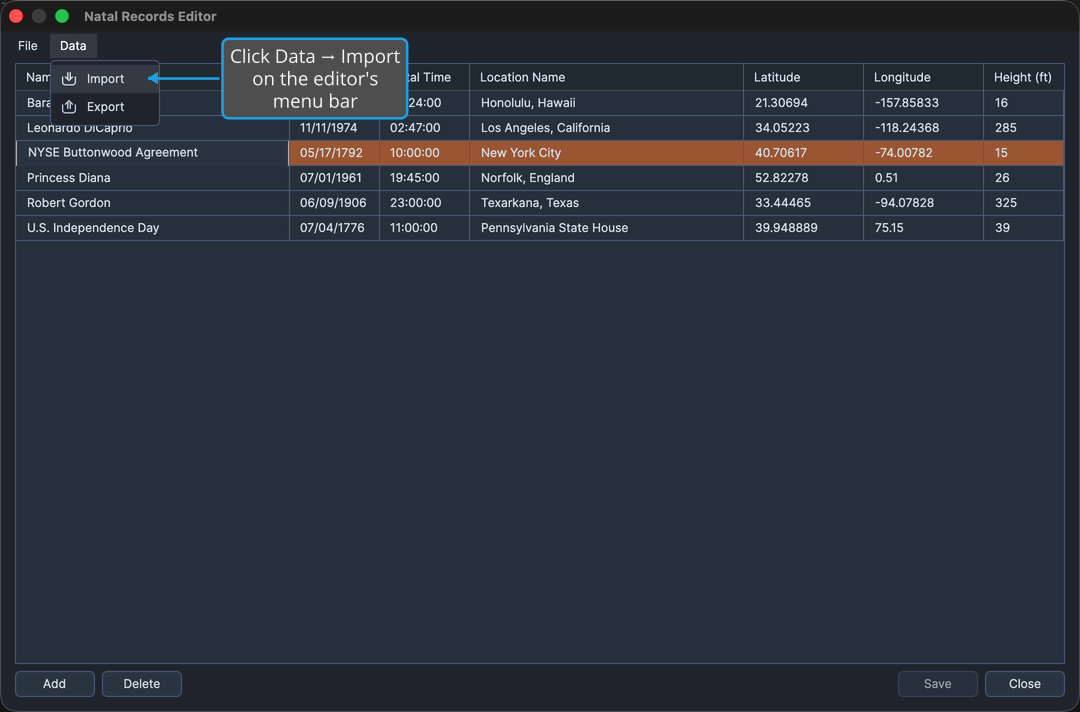Viewport: 1080px width, 712px height.
Task: Click the time cell 19:45:00
Action: [424, 178]
